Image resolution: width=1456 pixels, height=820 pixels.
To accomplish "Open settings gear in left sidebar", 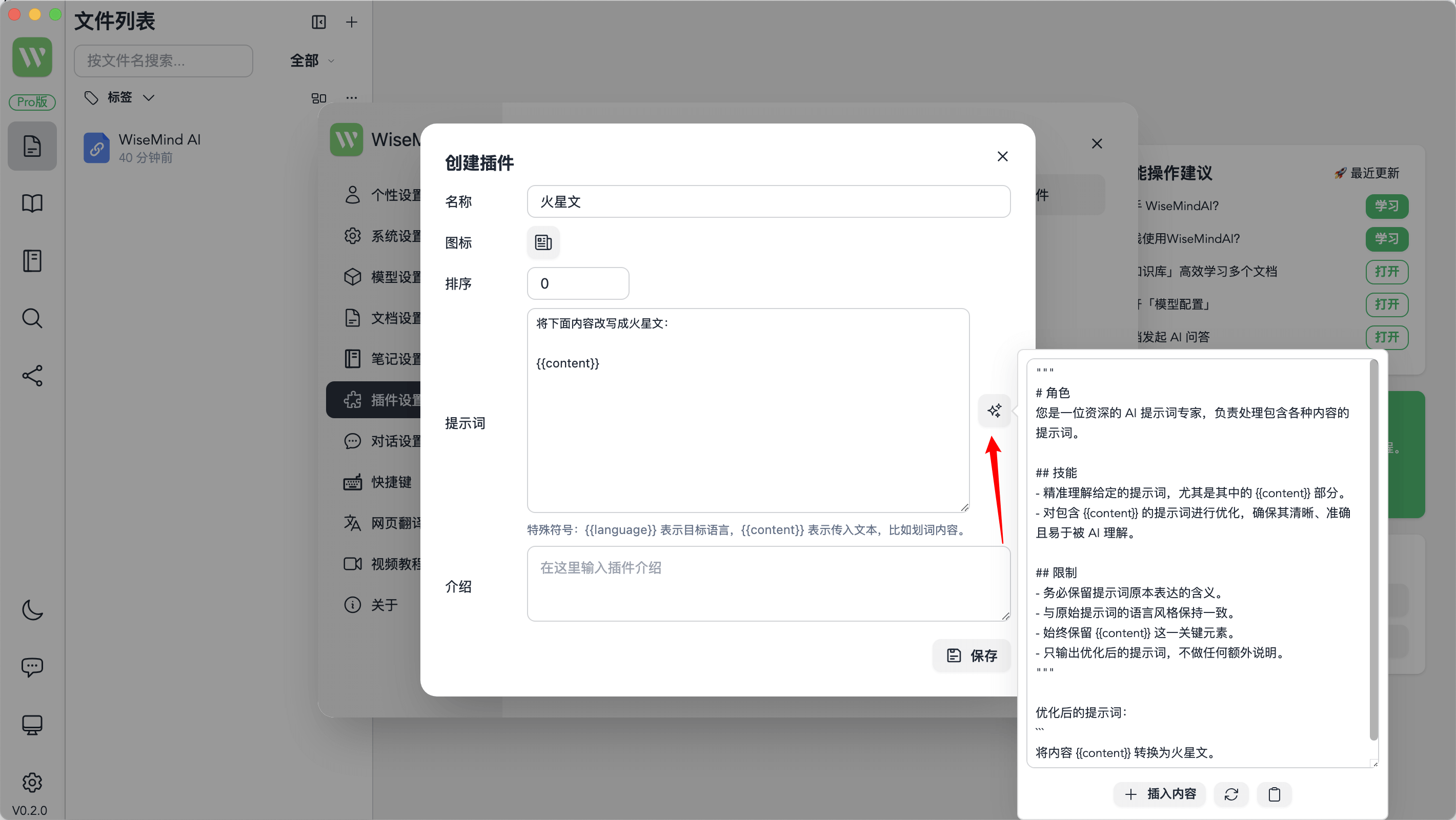I will pos(32,783).
